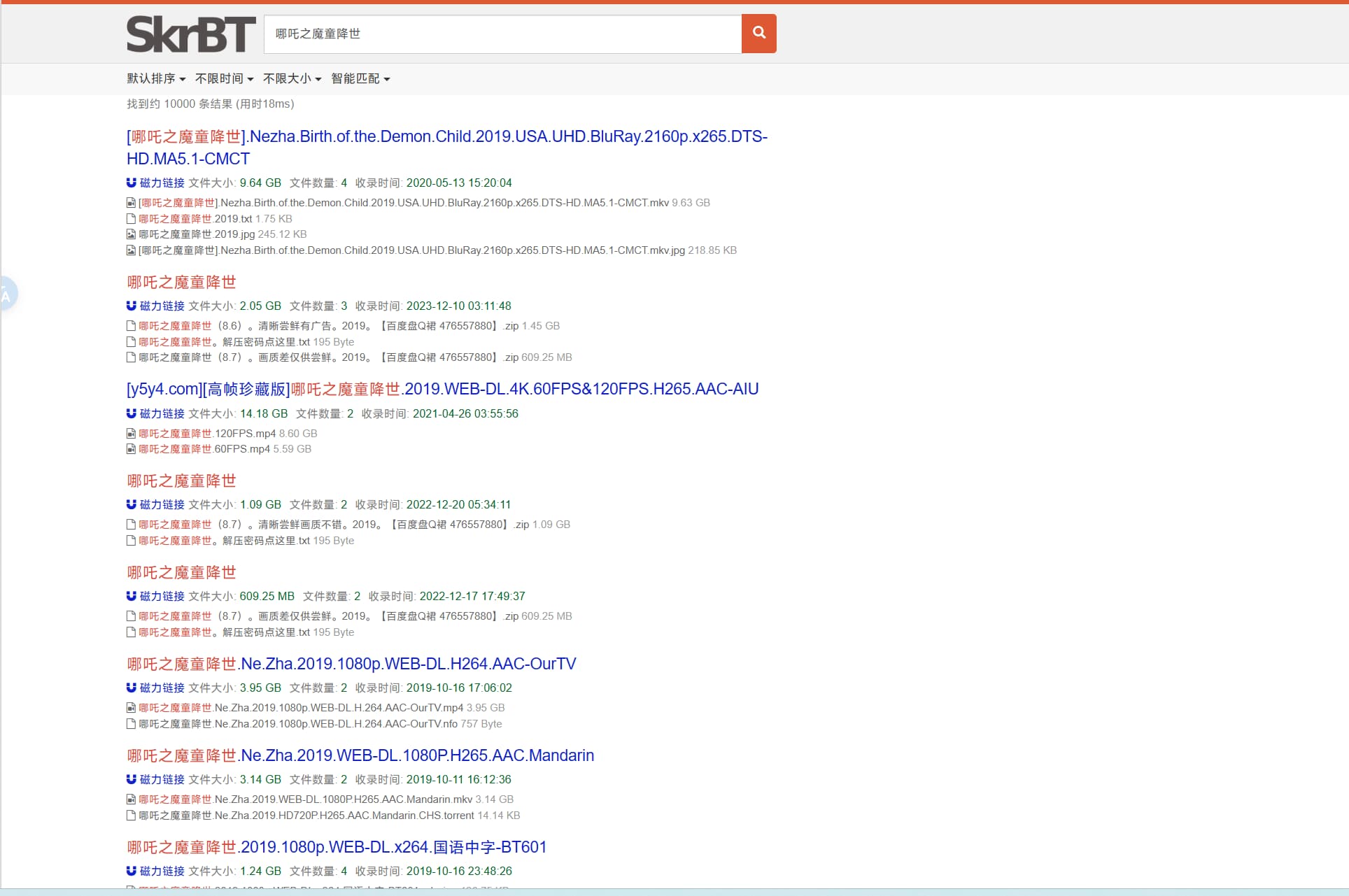The image size is (1349, 896).
Task: Click the magnet icon for the 1.09 GB result
Action: 131,504
